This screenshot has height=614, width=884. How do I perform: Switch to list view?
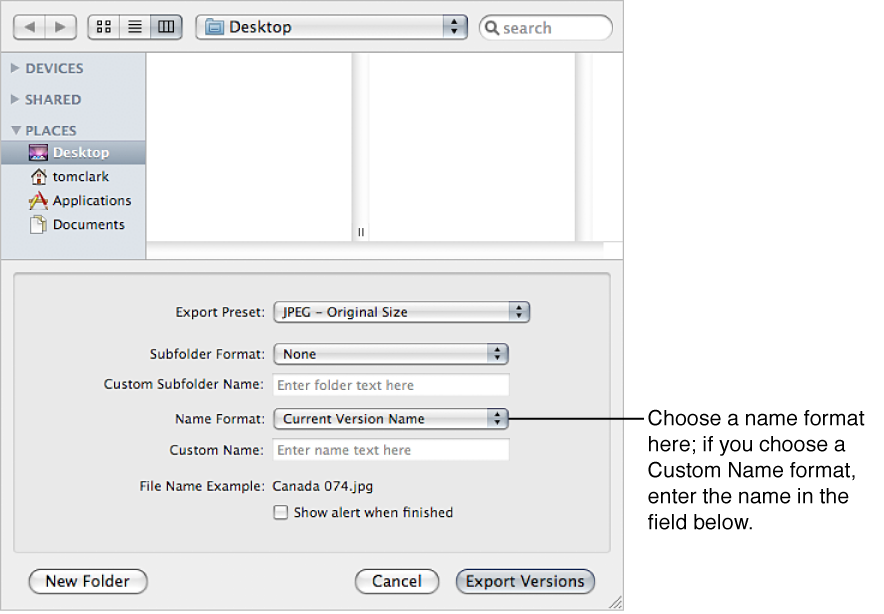(134, 26)
